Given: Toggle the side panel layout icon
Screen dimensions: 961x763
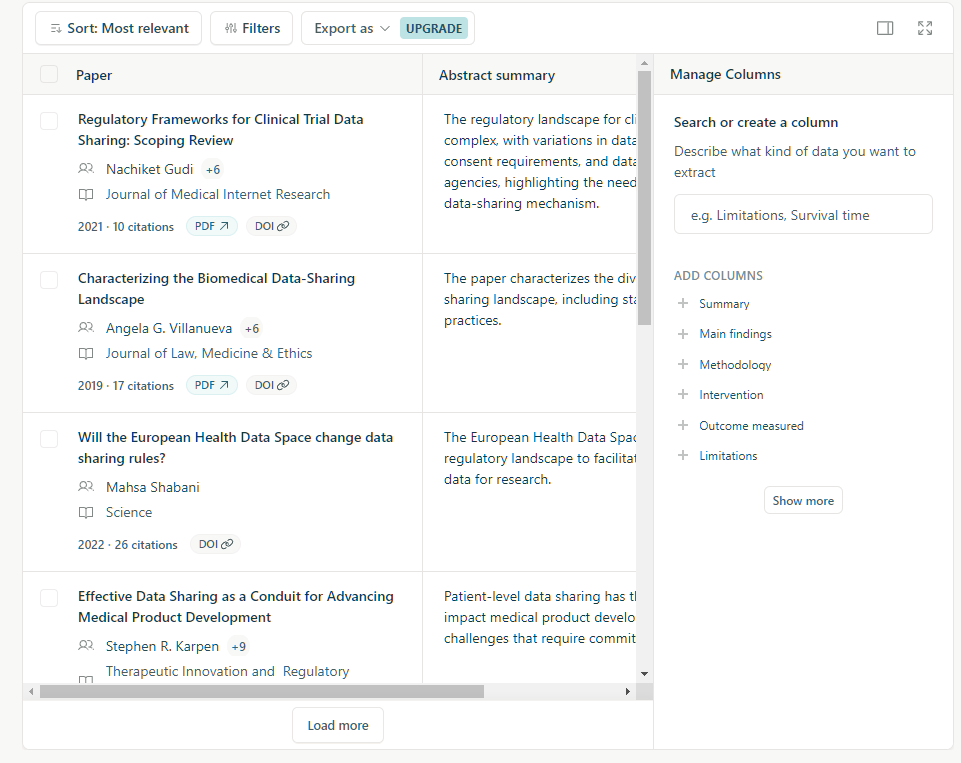Looking at the screenshot, I should (884, 28).
